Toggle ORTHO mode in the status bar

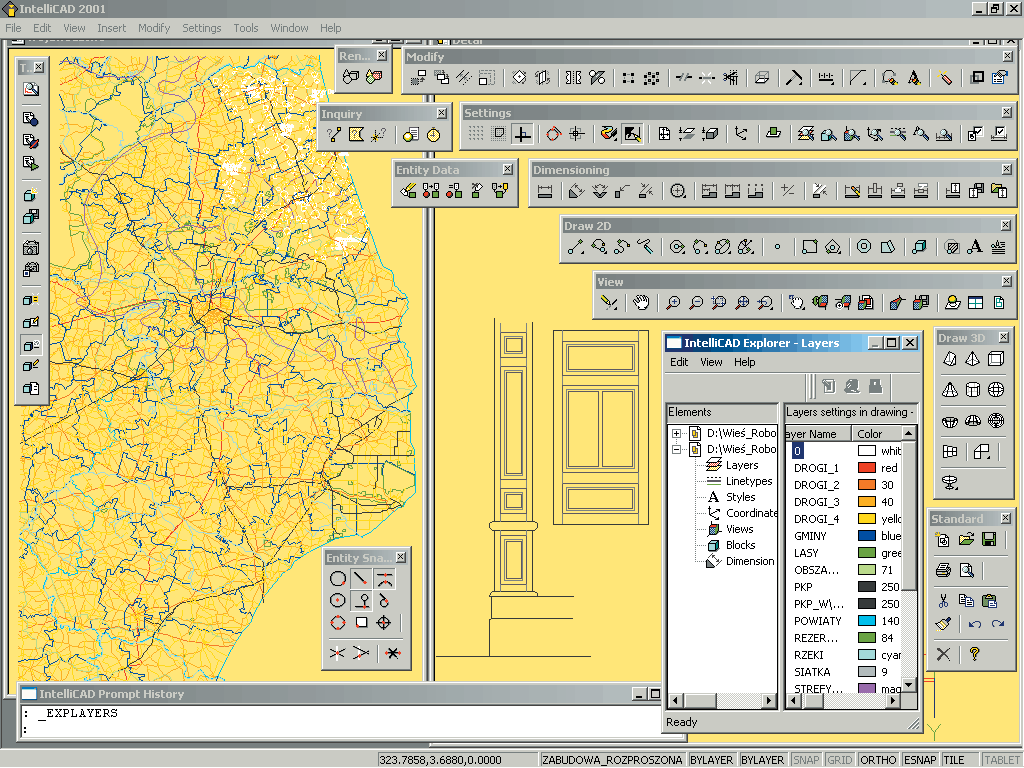pyautogui.click(x=878, y=760)
